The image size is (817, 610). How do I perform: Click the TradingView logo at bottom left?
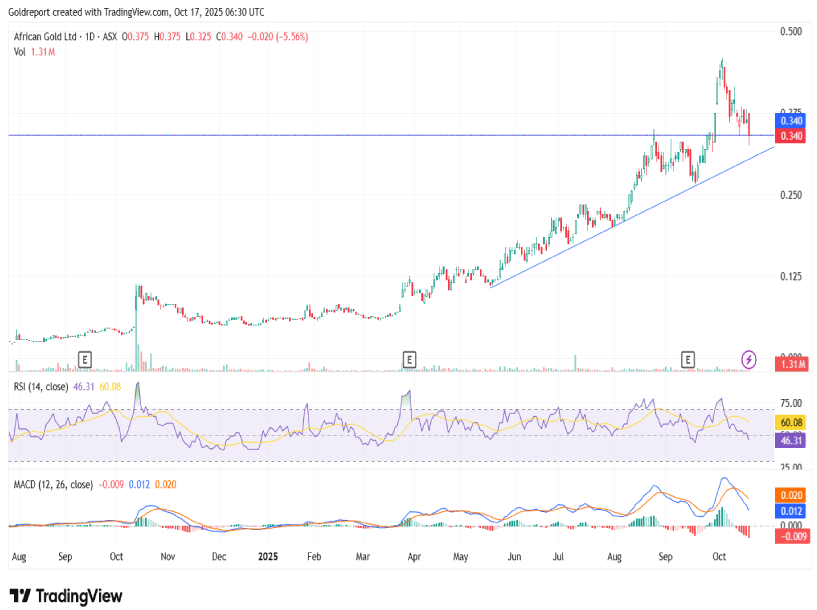click(x=66, y=596)
